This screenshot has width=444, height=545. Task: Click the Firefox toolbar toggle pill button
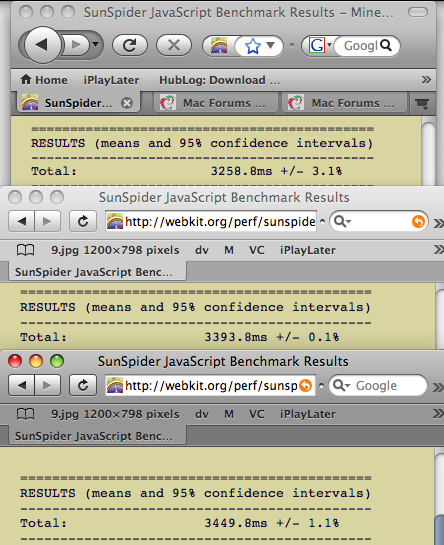(418, 13)
